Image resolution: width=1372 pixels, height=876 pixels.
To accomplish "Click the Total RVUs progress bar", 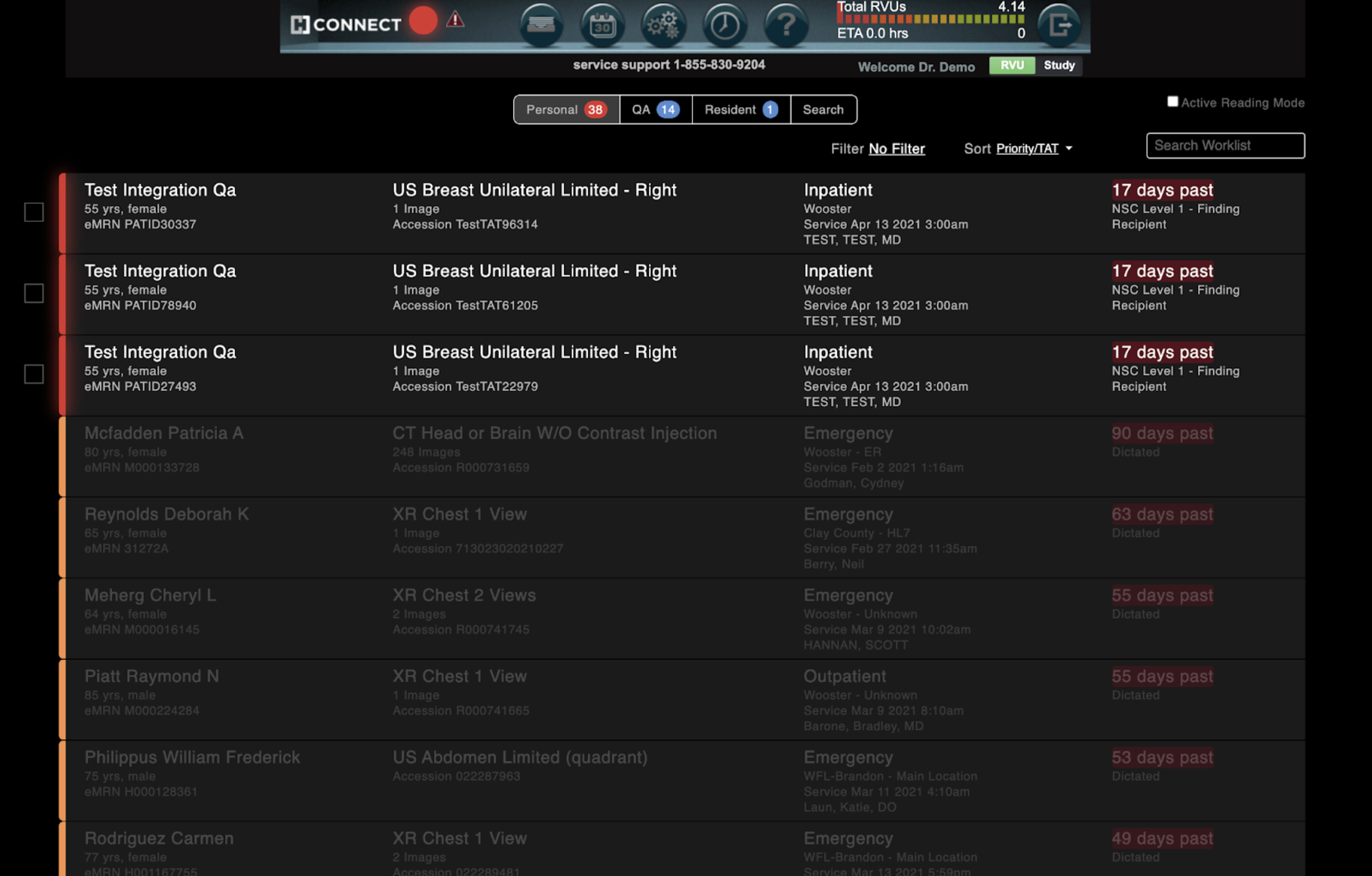I will pos(930,19).
